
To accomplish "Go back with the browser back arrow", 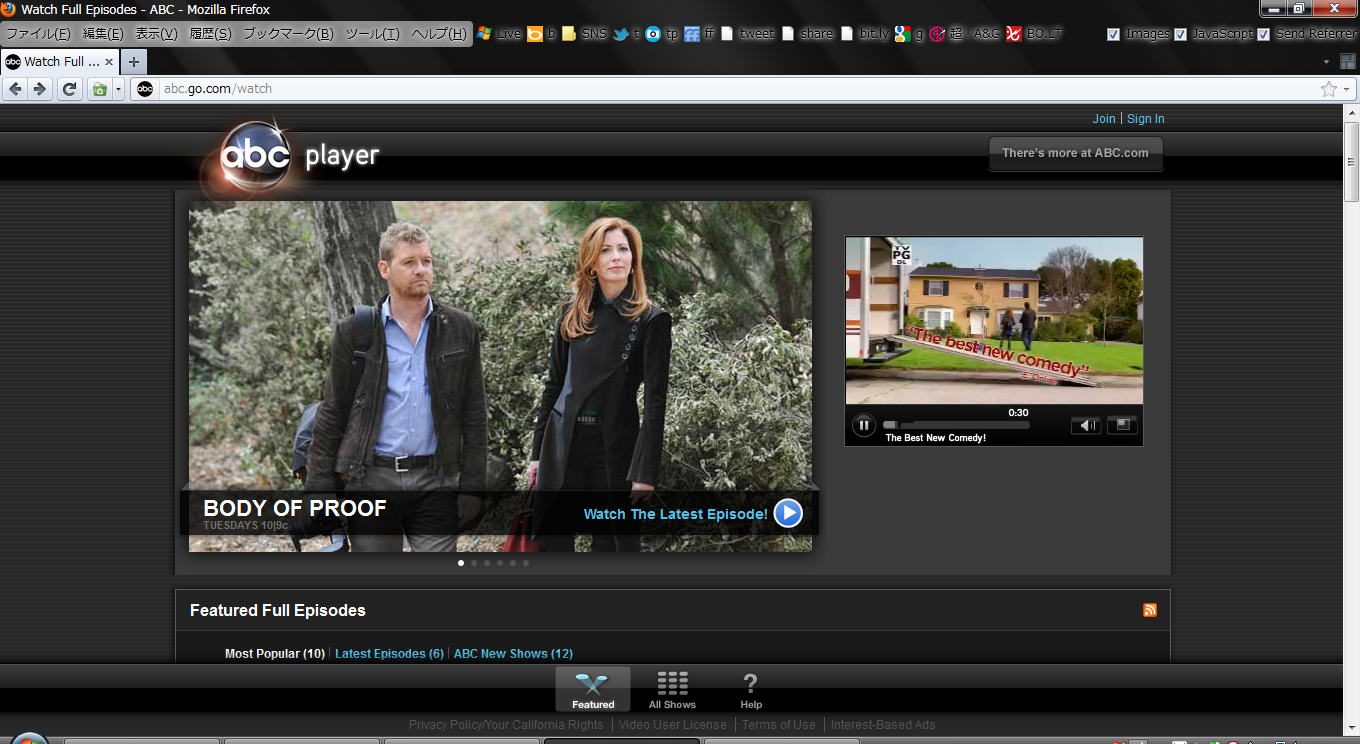I will [x=15, y=89].
